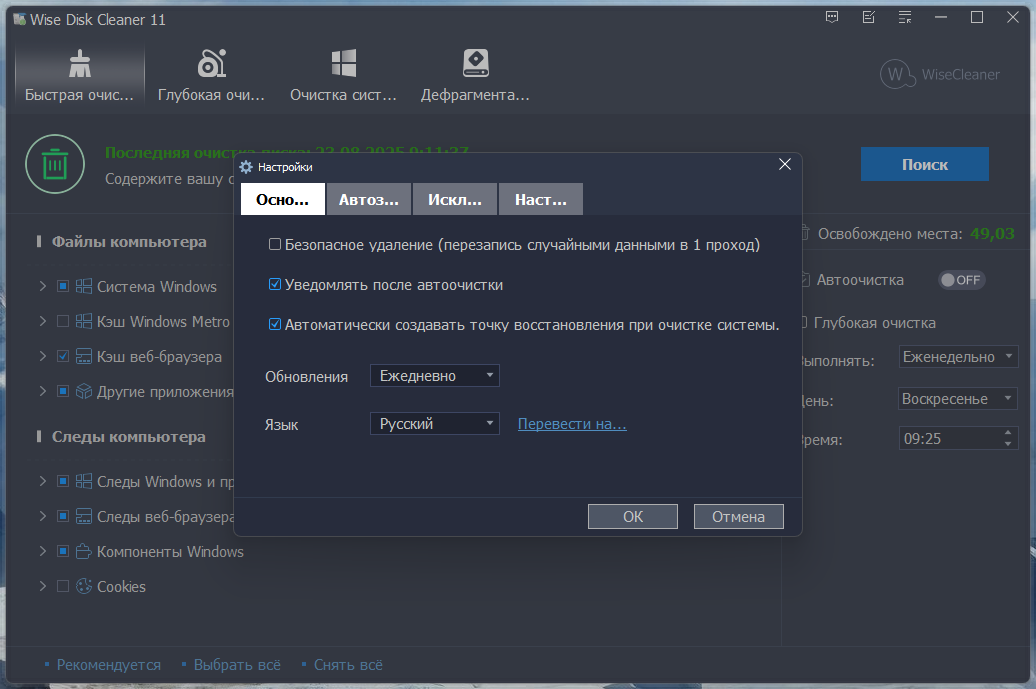Open the Перевести на... link
This screenshot has height=689, width=1036.
click(x=572, y=424)
